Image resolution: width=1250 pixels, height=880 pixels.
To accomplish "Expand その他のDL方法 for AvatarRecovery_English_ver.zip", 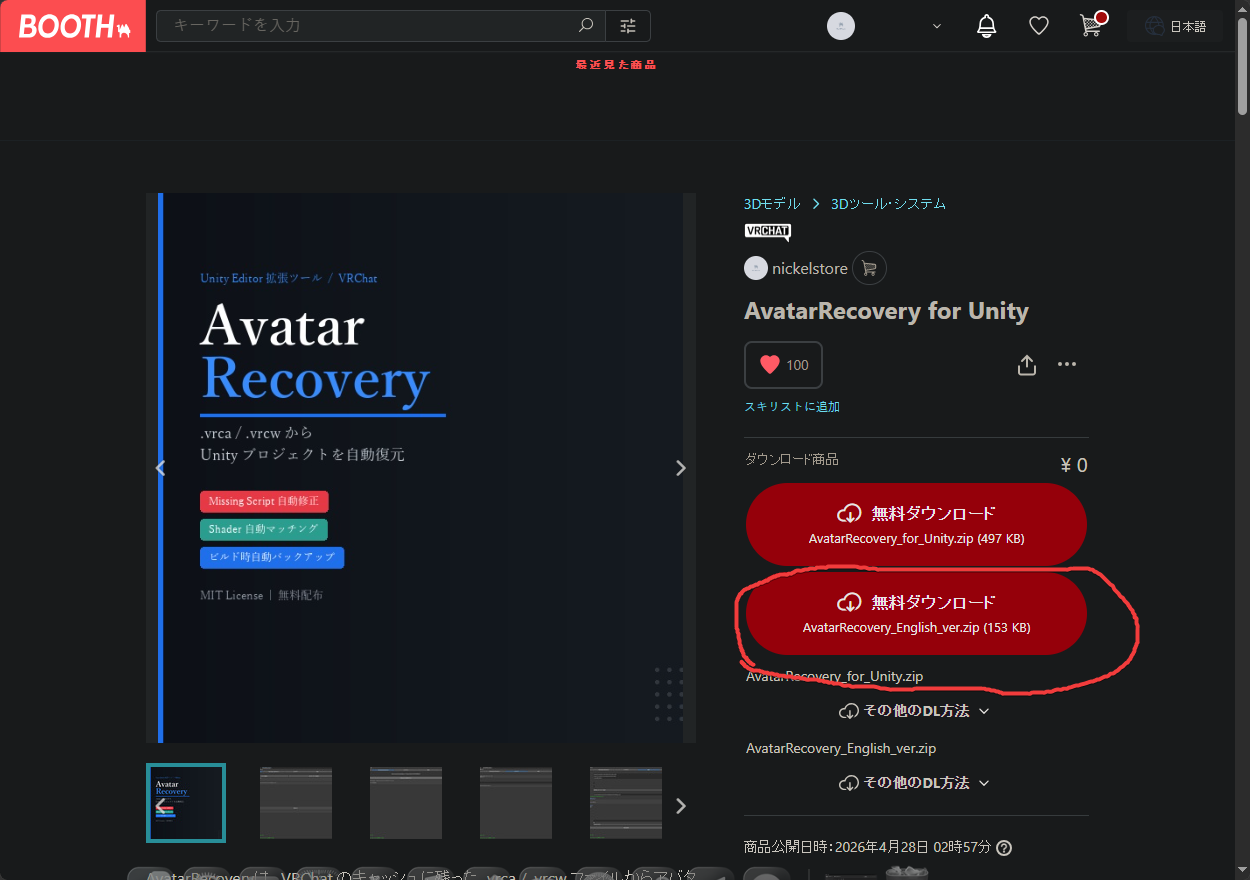I will 914,783.
